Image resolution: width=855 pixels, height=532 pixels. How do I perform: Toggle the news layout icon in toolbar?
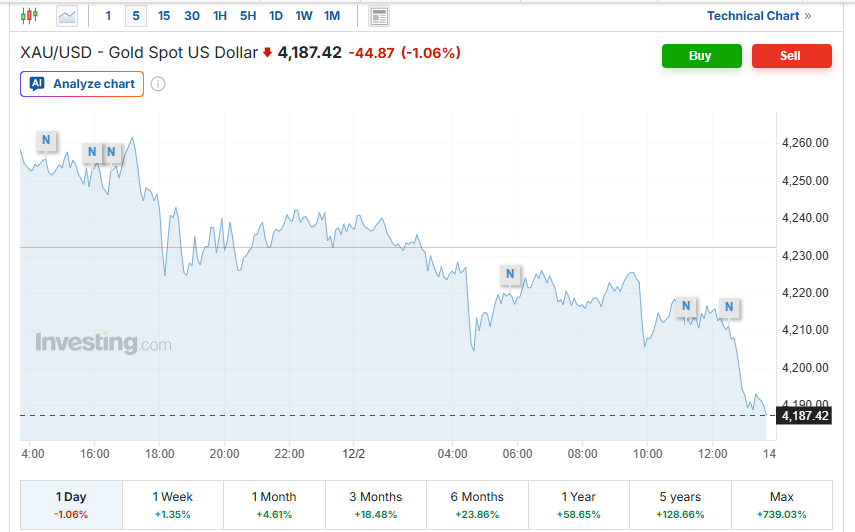[x=379, y=16]
